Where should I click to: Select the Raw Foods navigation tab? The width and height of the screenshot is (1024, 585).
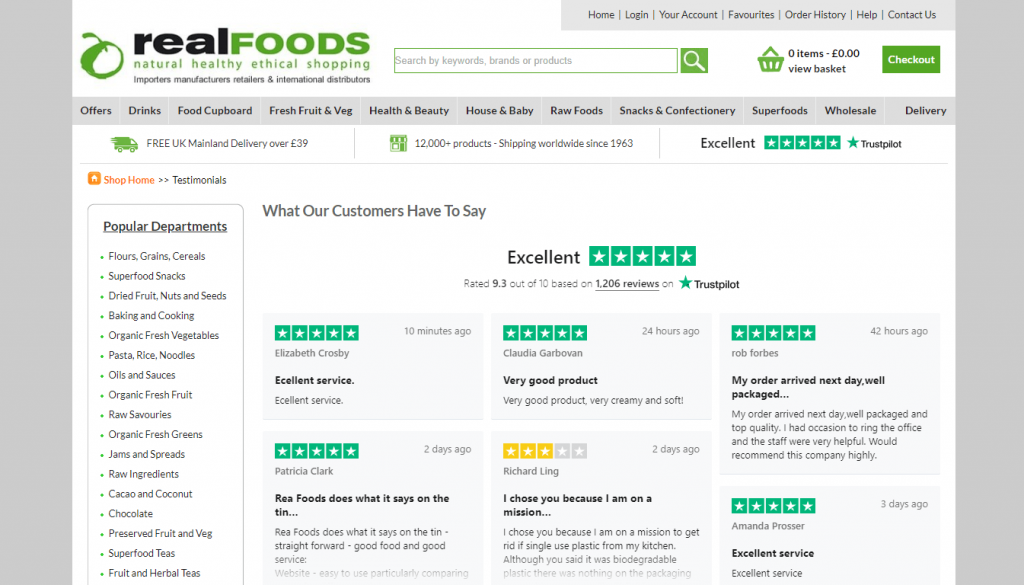(576, 110)
